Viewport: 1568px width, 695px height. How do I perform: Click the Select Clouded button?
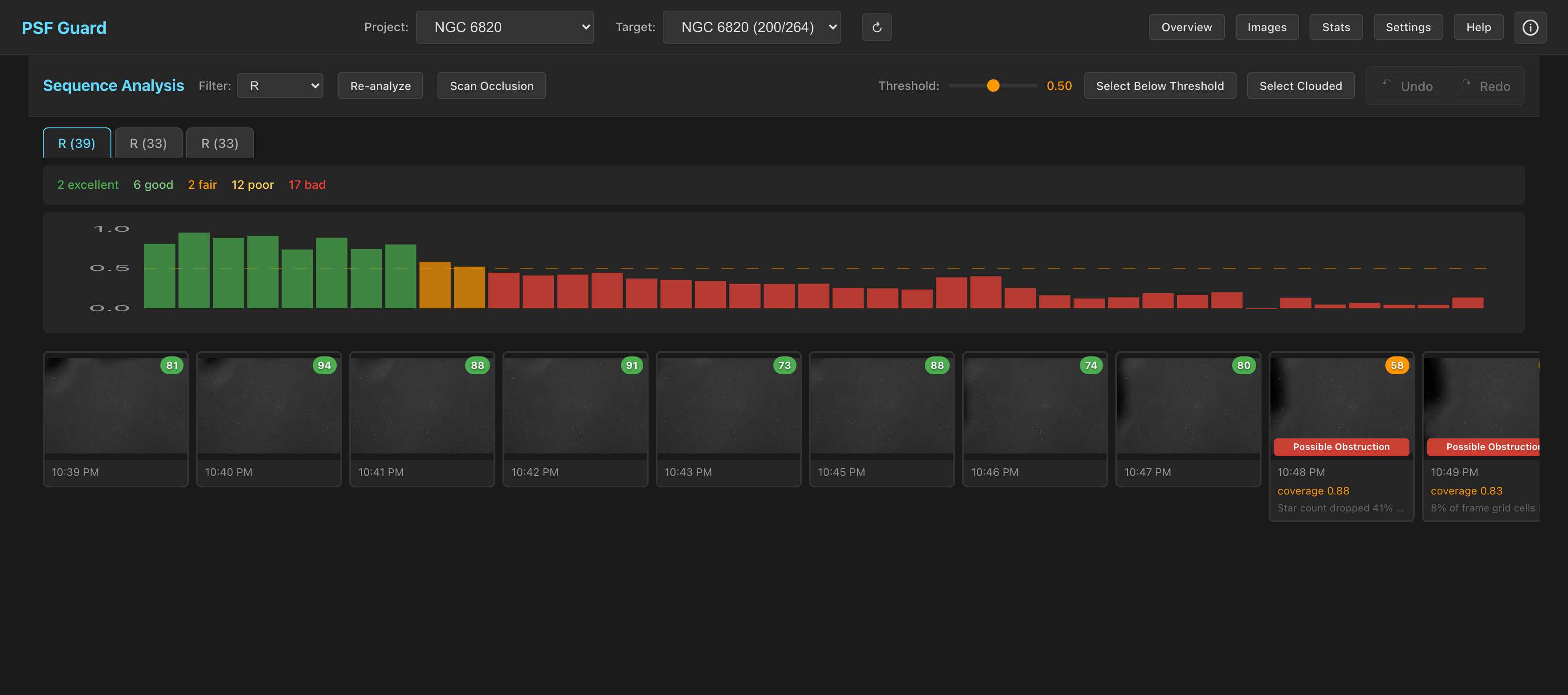pos(1300,86)
